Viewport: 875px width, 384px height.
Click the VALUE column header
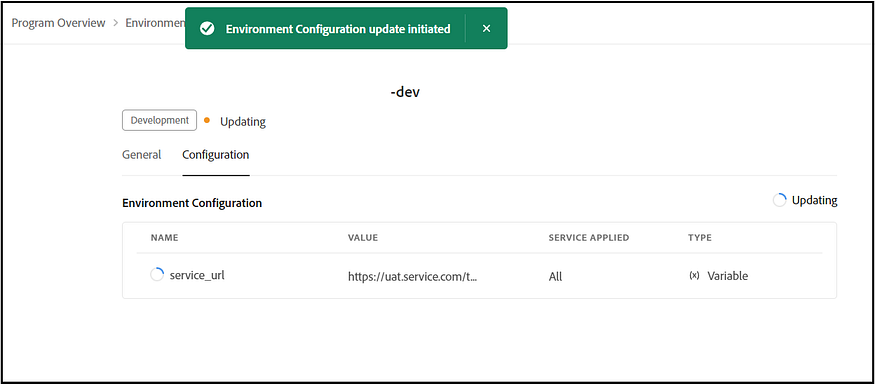point(363,238)
